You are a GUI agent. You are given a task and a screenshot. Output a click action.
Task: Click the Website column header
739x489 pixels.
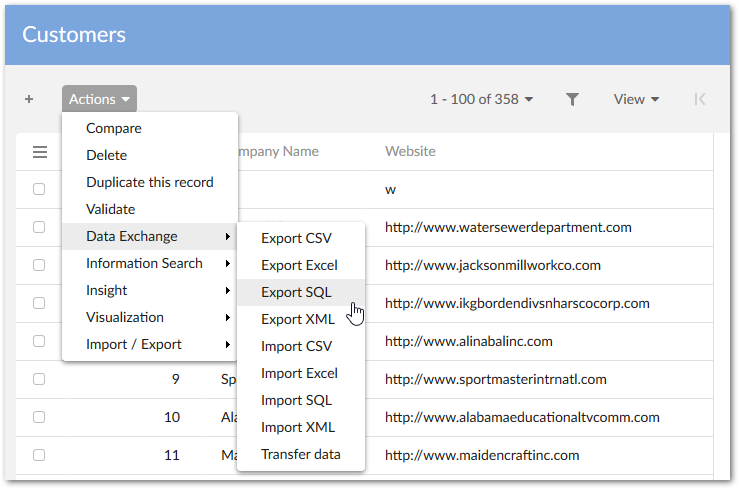[x=410, y=152]
